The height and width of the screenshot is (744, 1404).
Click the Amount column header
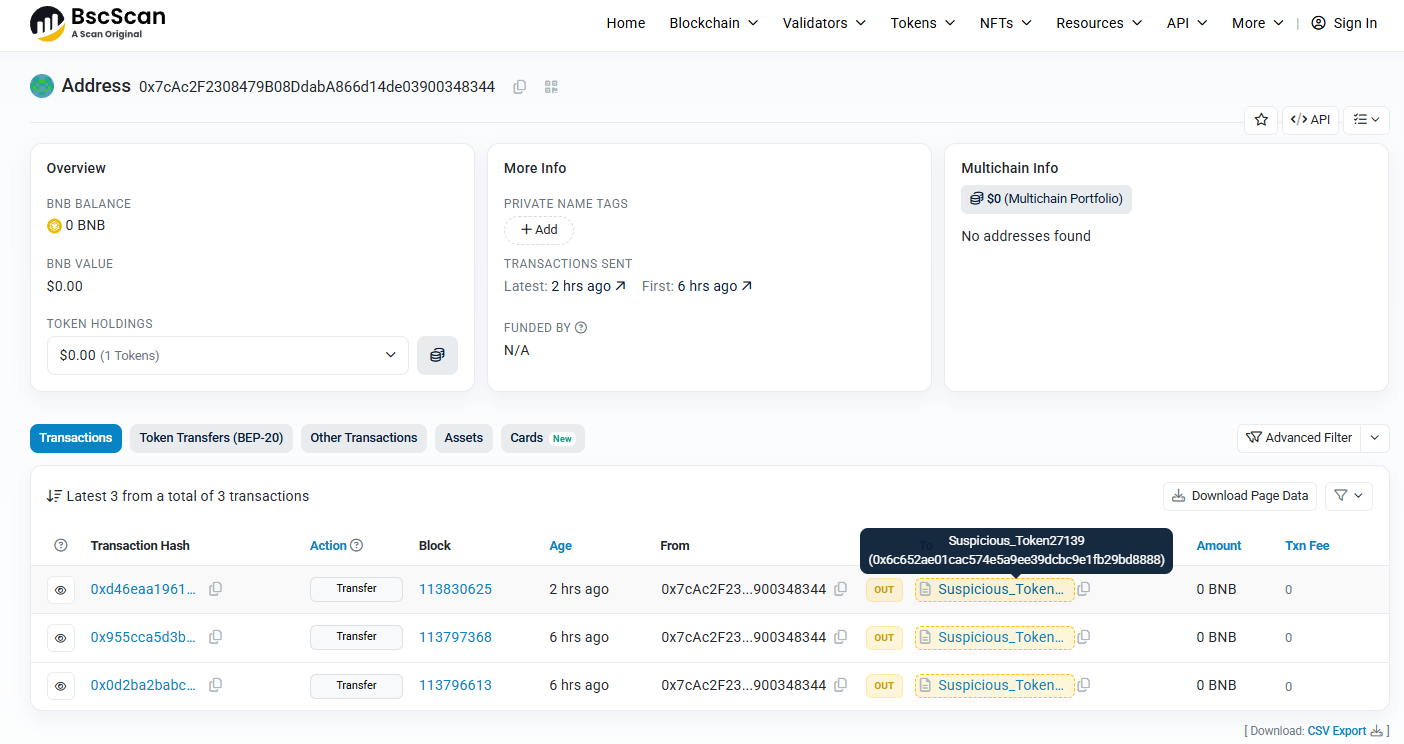(x=1219, y=546)
